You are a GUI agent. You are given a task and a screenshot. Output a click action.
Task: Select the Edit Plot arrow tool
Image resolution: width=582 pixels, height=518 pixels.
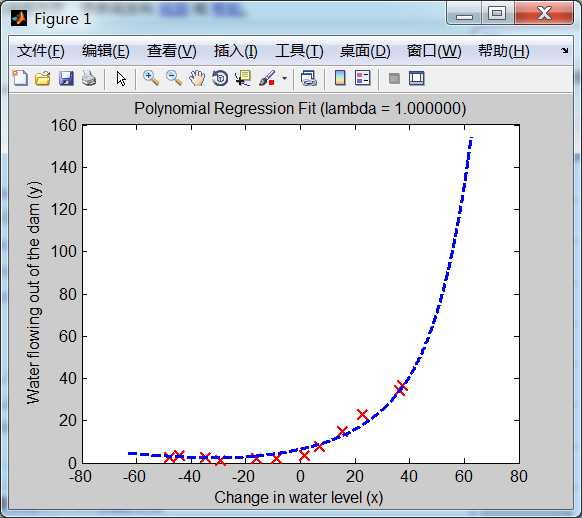point(121,79)
